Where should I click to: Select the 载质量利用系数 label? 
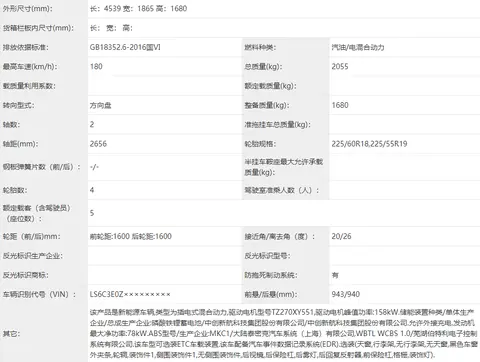29,86
